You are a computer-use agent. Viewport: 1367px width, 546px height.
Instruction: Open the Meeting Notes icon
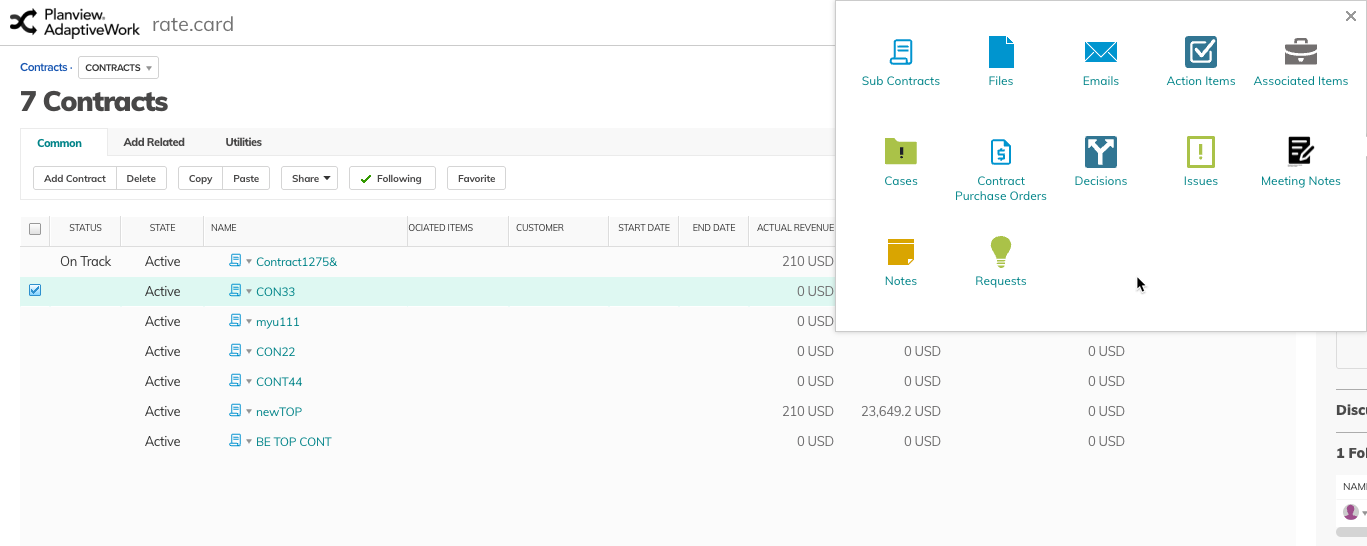click(1301, 152)
